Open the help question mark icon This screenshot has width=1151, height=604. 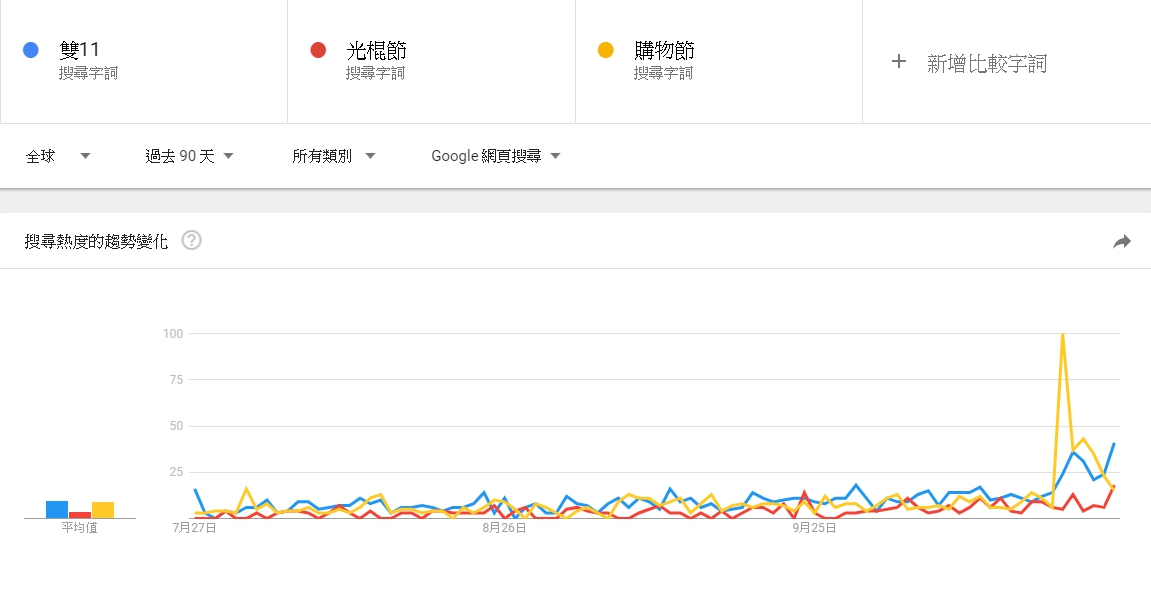[192, 240]
